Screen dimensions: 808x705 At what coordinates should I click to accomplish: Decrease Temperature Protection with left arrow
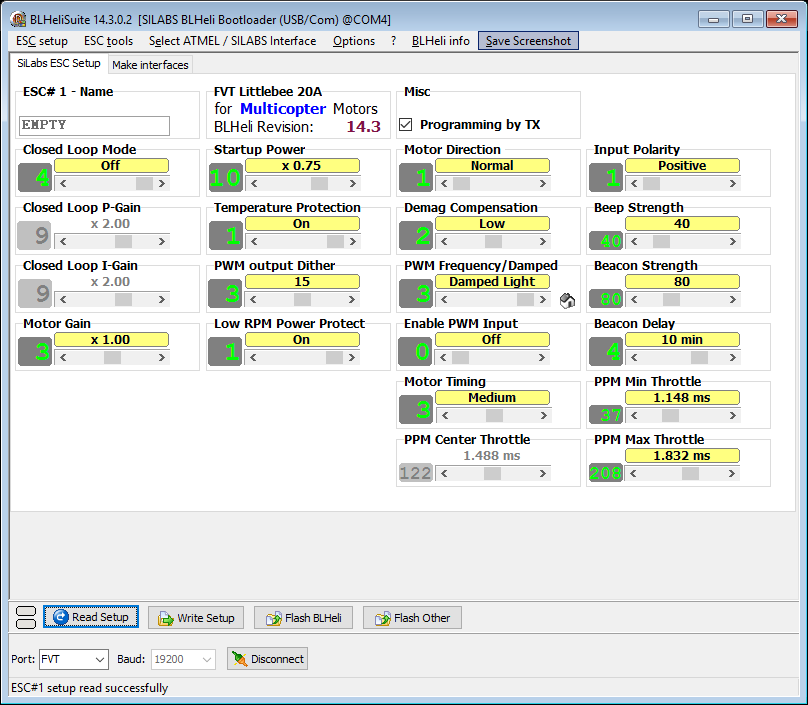click(254, 241)
